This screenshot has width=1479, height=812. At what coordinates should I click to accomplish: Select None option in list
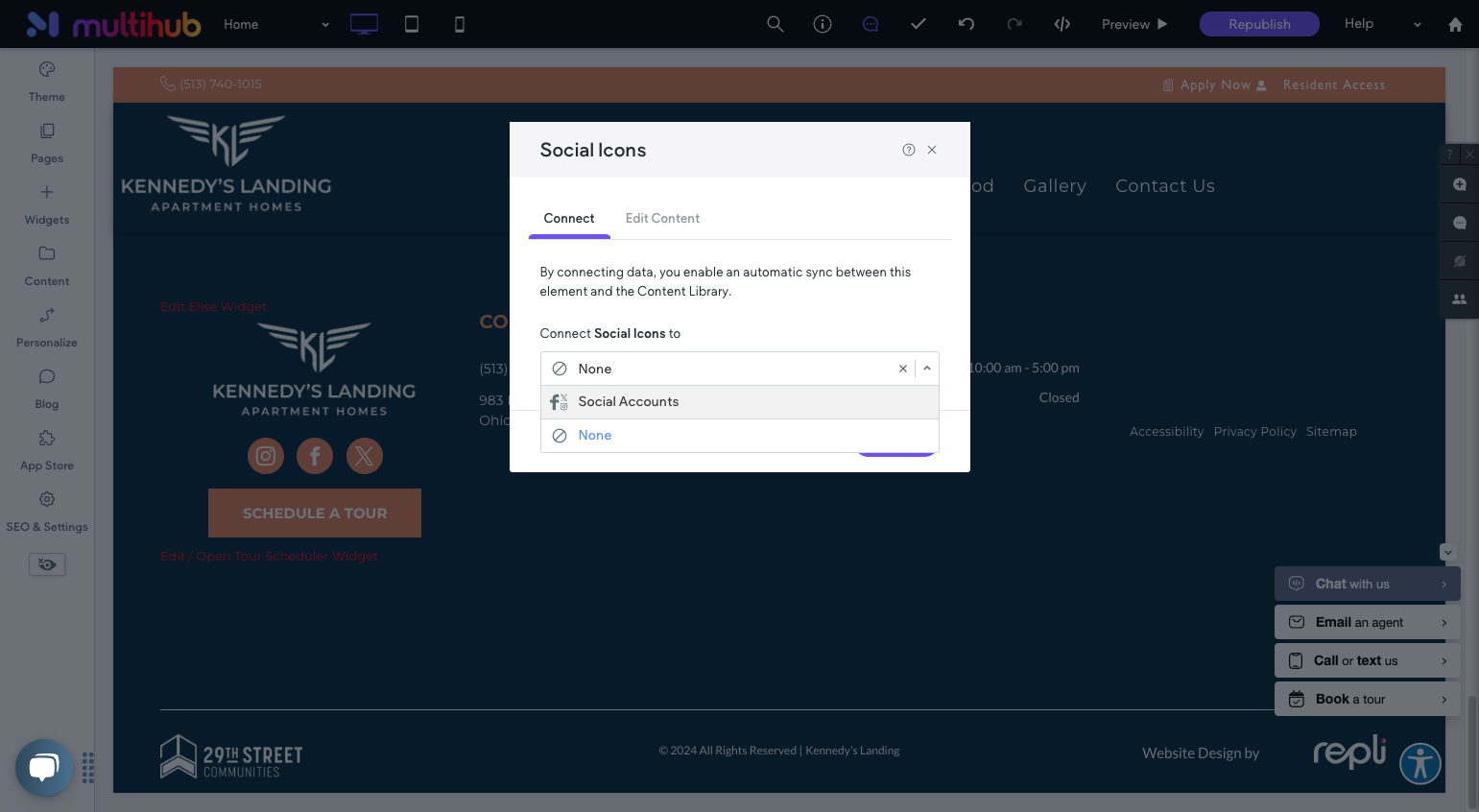click(x=739, y=436)
